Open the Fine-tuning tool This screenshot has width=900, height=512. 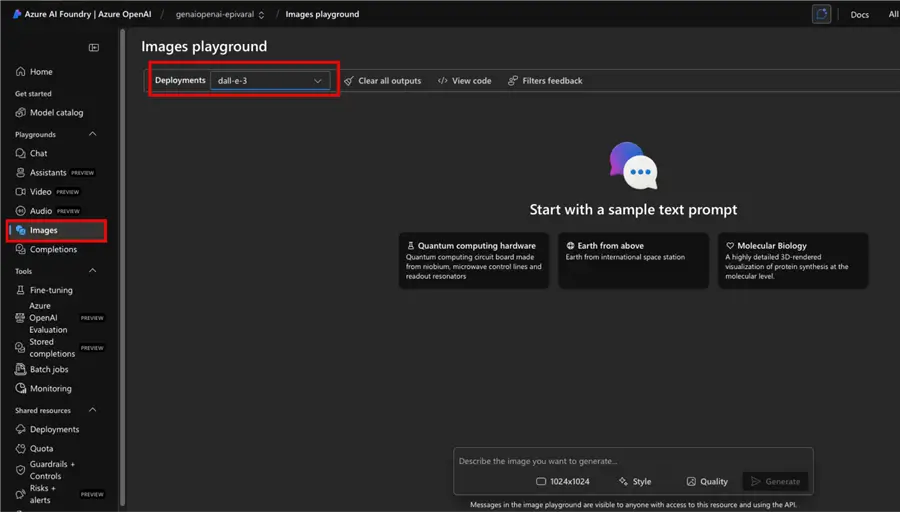click(x=51, y=290)
